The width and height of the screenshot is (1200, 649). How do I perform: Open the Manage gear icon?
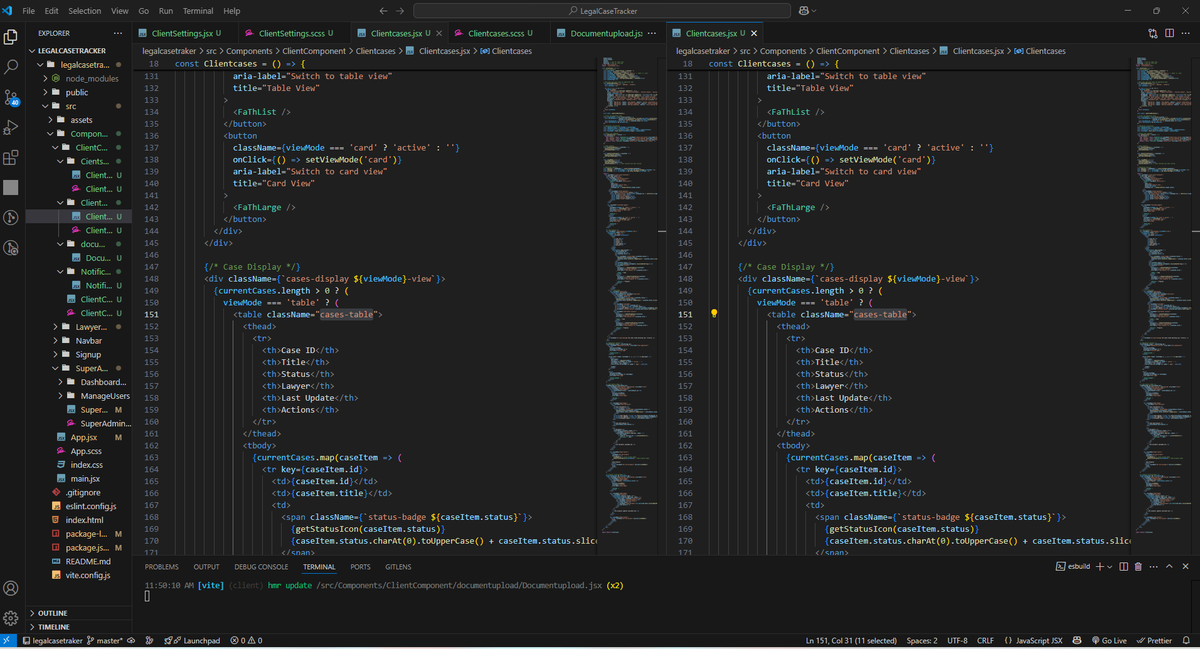[12, 618]
